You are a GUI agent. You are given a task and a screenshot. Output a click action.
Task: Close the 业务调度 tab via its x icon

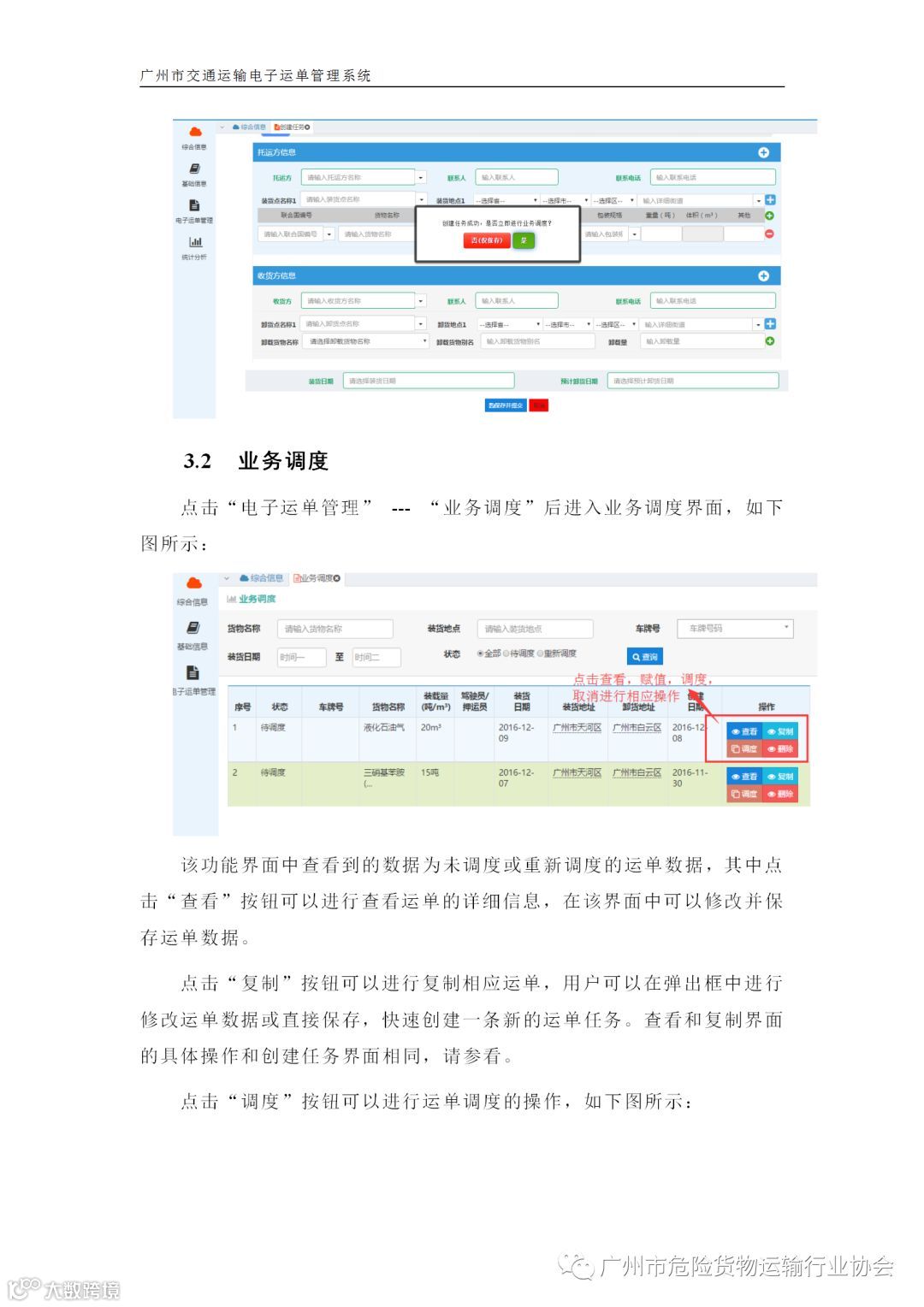[337, 578]
